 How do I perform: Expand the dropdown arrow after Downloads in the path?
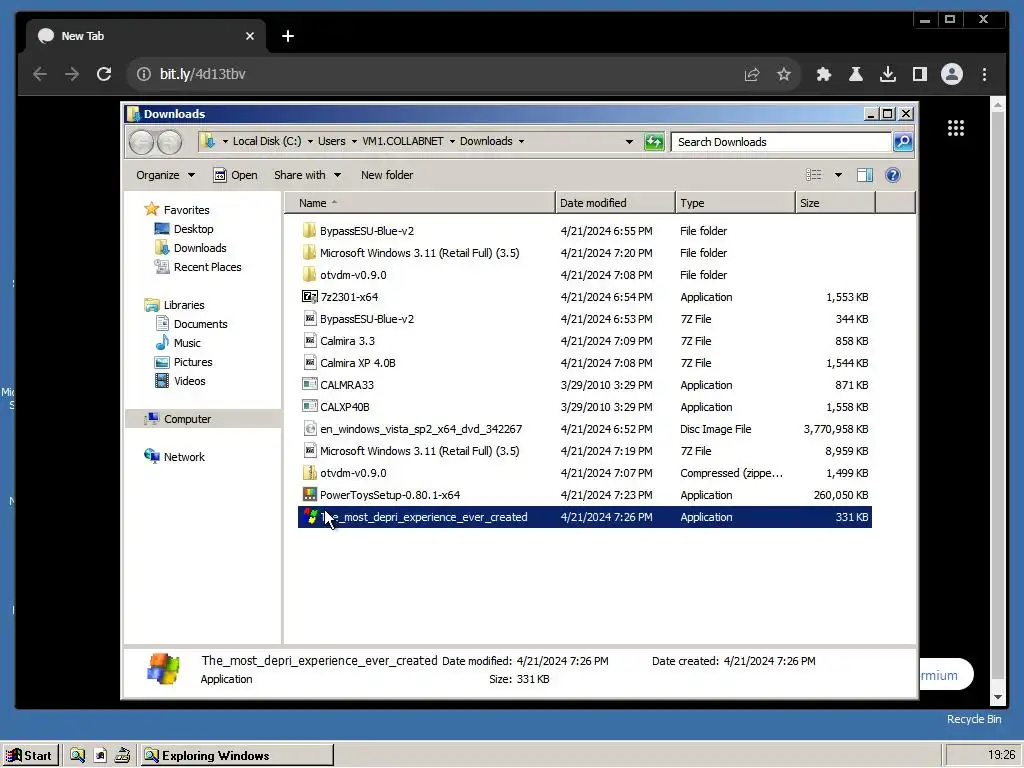(521, 142)
